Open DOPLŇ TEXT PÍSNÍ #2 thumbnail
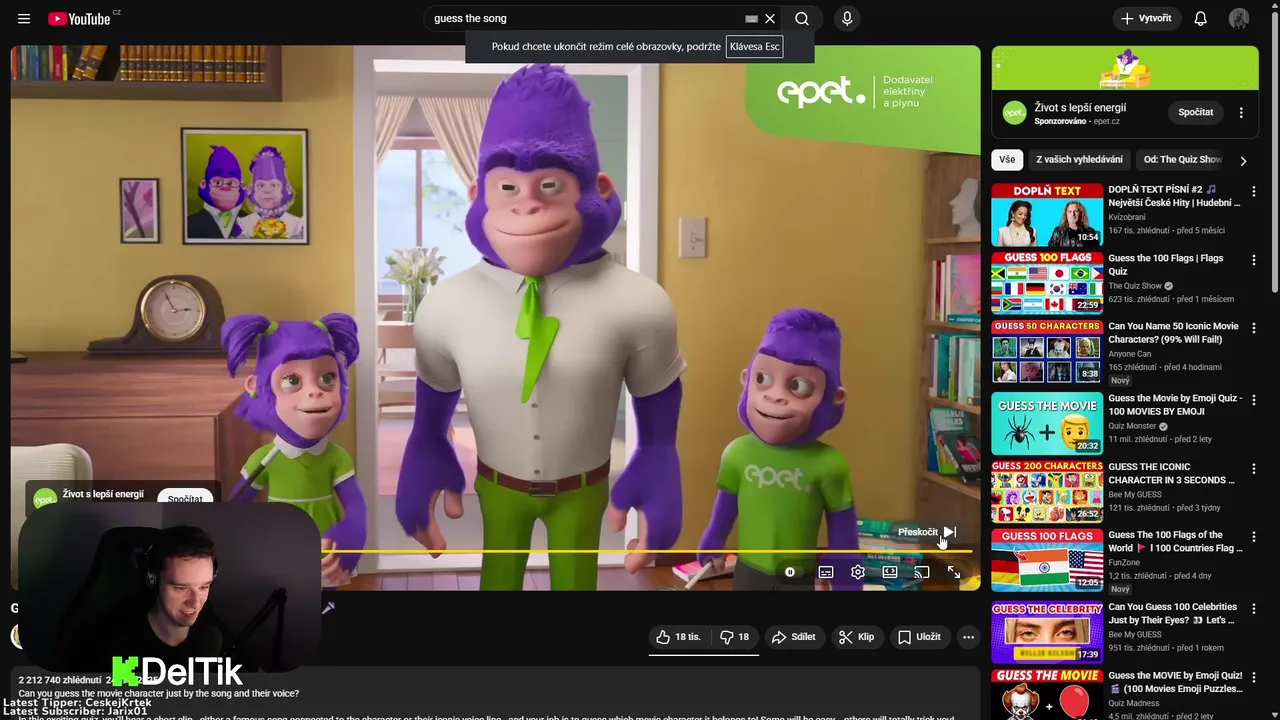Viewport: 1280px width, 720px height. click(1047, 215)
